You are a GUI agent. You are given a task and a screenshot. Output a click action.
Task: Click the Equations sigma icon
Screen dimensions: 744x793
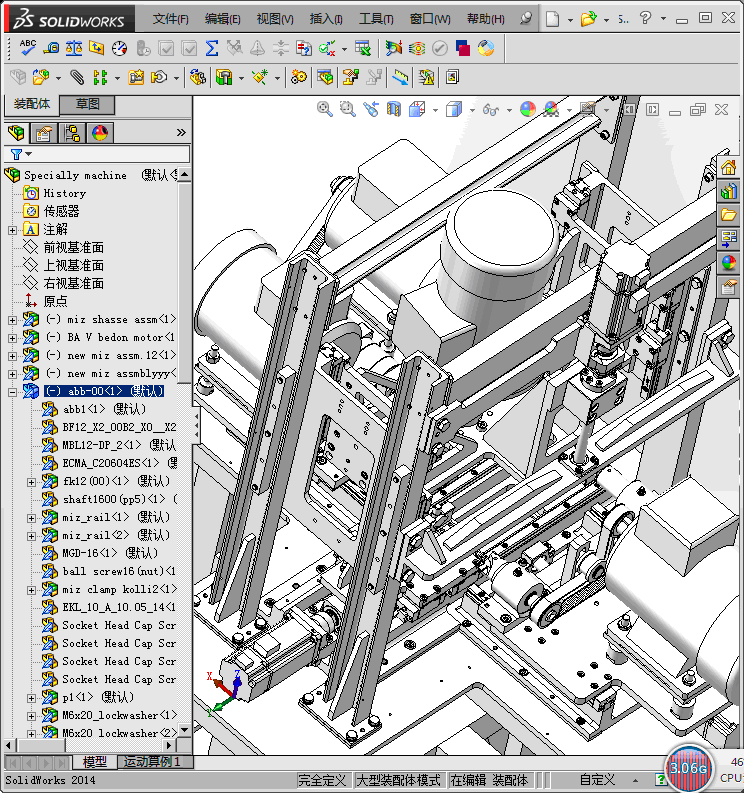pyautogui.click(x=212, y=48)
